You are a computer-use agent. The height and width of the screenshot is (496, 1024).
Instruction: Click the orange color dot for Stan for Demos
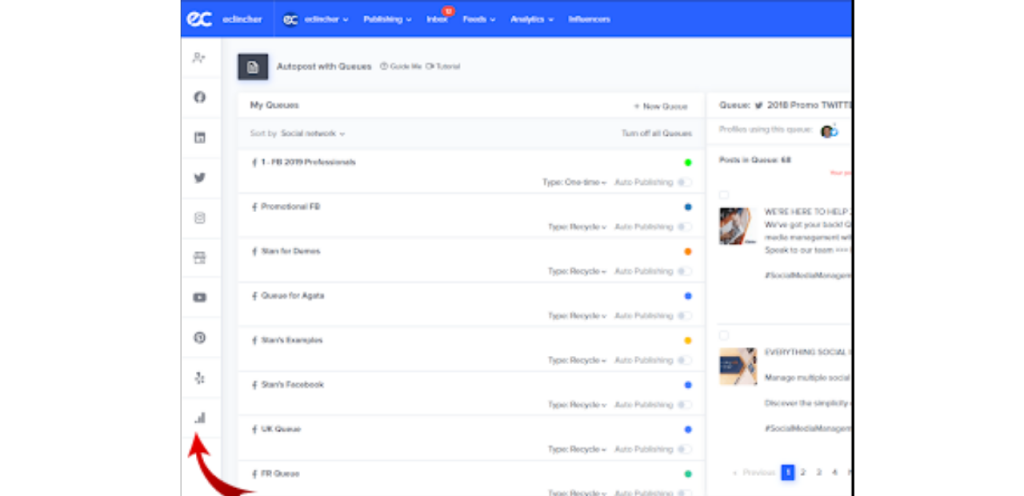tap(688, 251)
